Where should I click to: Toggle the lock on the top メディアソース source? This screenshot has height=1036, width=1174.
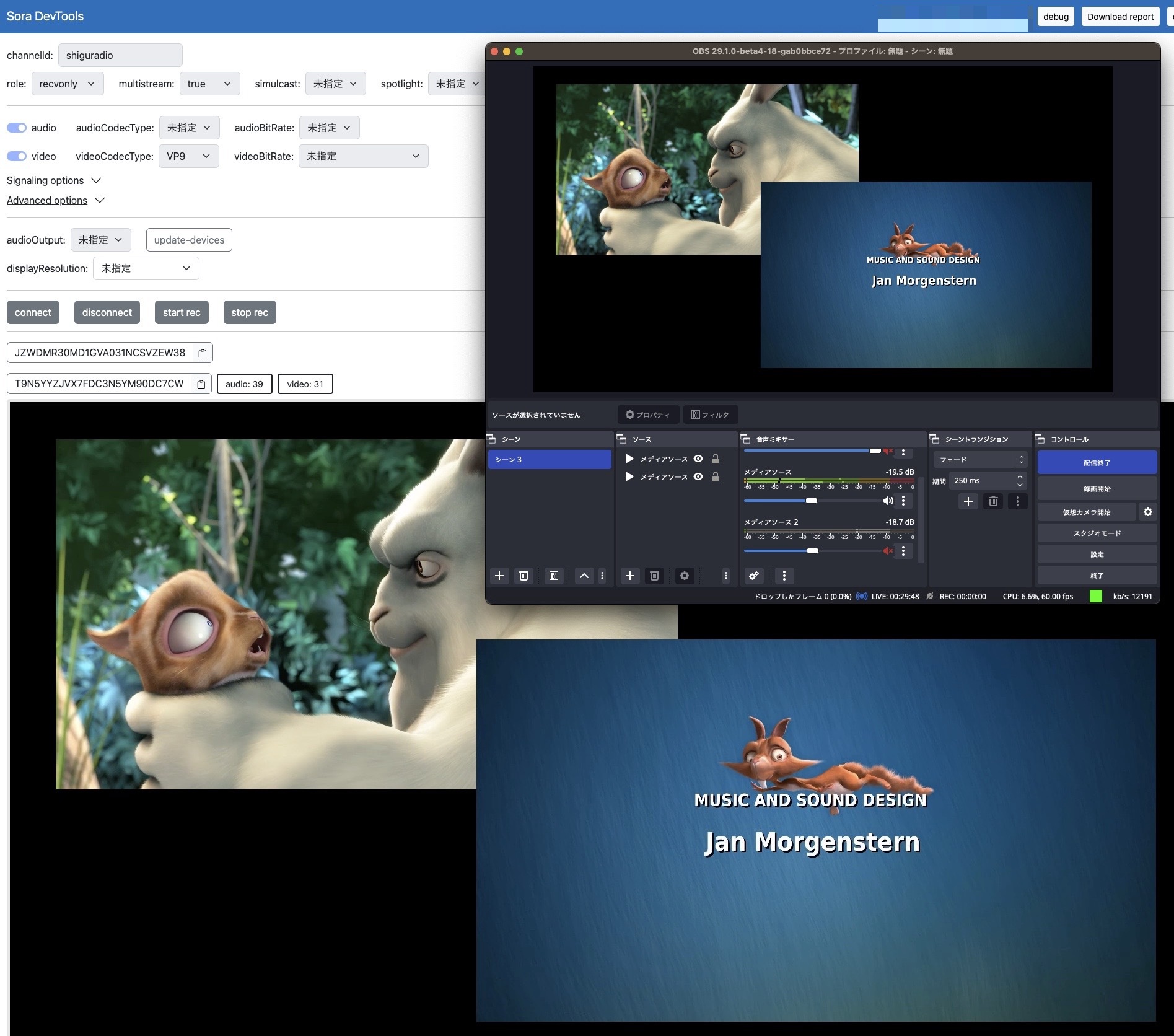coord(716,459)
